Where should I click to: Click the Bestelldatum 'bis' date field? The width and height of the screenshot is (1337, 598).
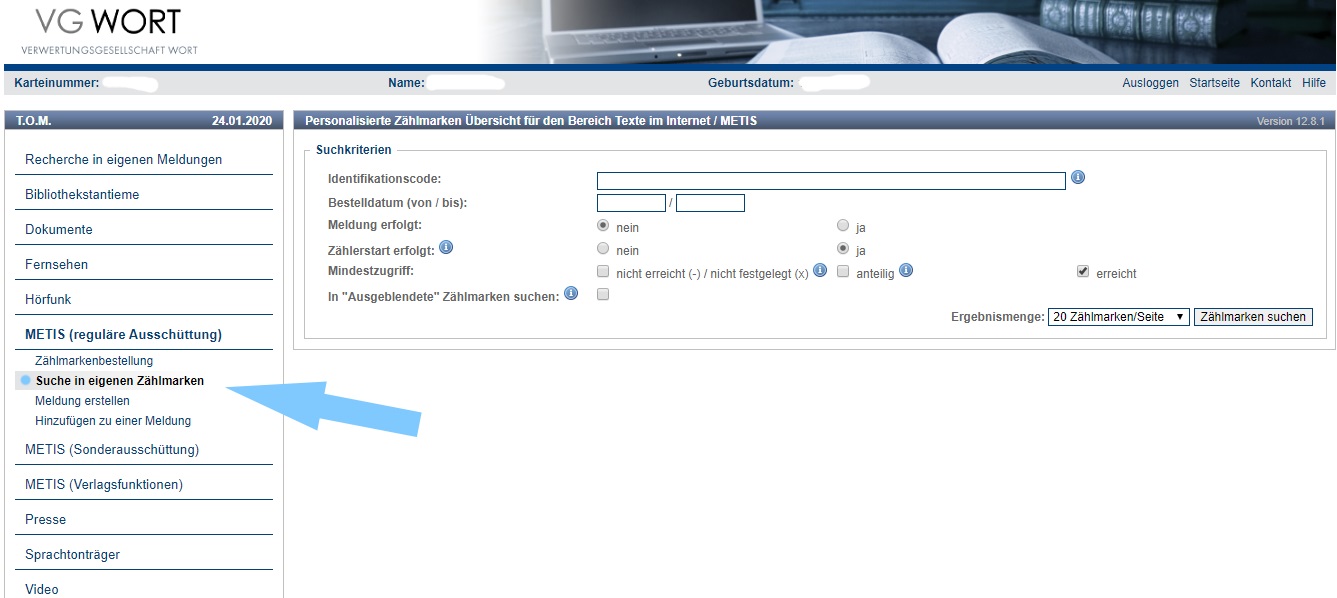(710, 203)
